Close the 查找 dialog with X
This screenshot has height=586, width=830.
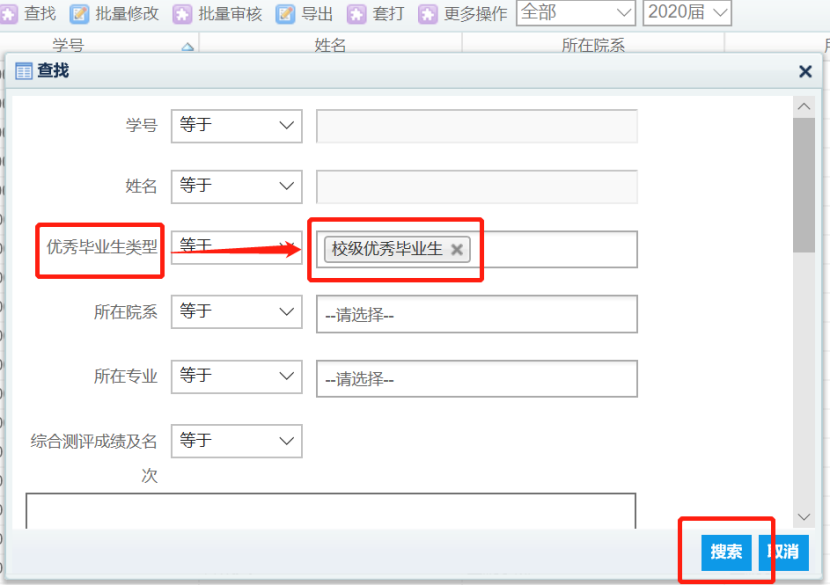tap(805, 72)
